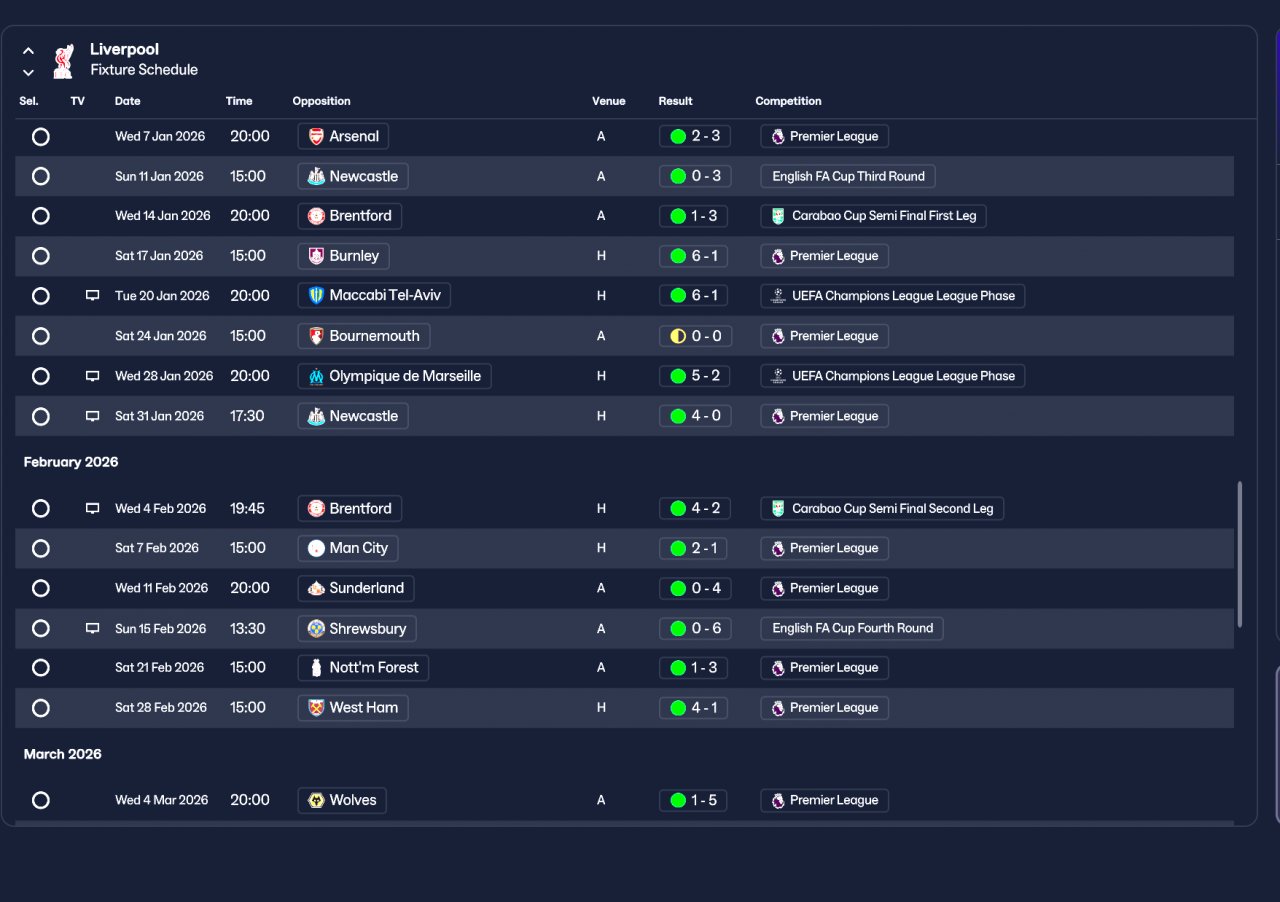Select the Sun 11 Jan Newcastle fixture radio
Viewport: 1280px width, 902px height.
point(41,176)
